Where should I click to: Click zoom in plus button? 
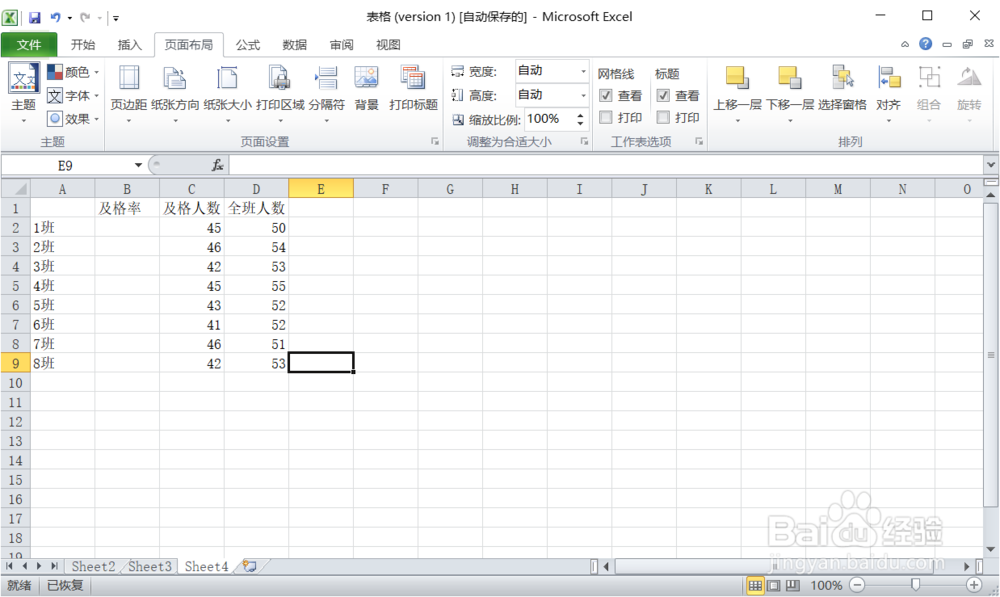pyautogui.click(x=974, y=585)
